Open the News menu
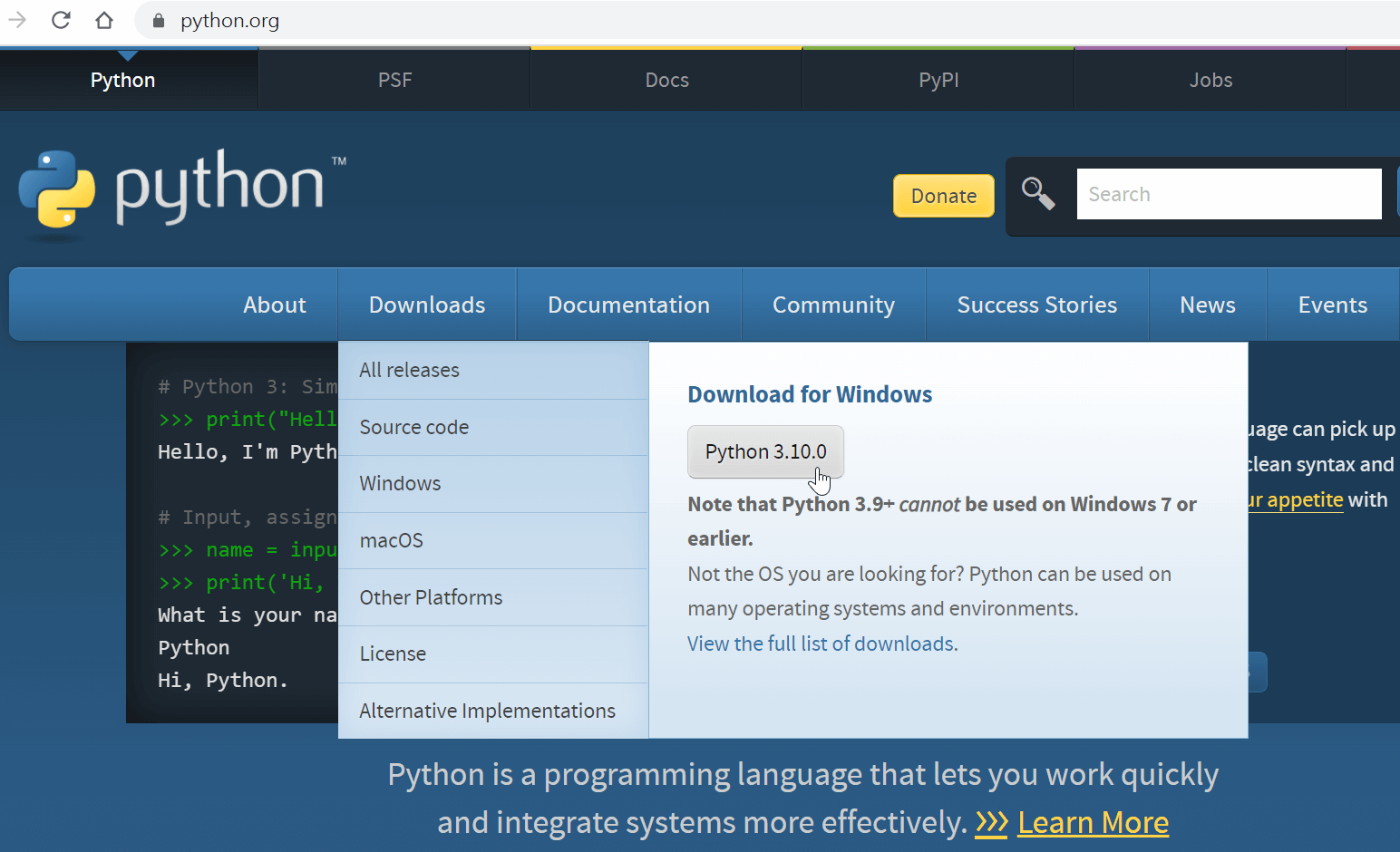 (1208, 305)
